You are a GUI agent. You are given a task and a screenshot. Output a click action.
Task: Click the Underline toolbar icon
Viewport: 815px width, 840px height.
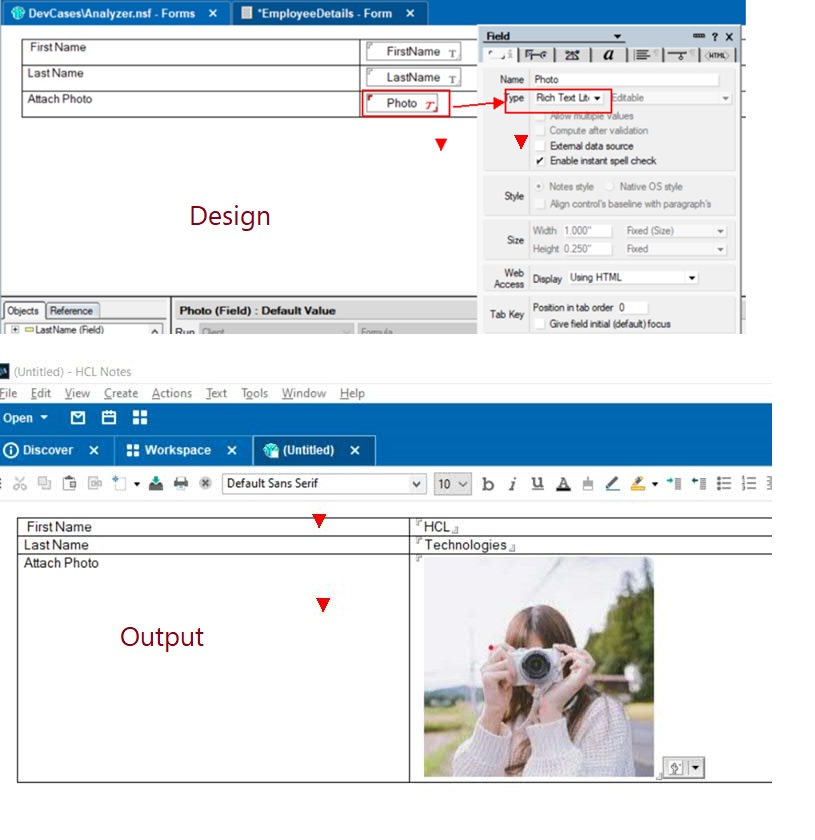(537, 484)
